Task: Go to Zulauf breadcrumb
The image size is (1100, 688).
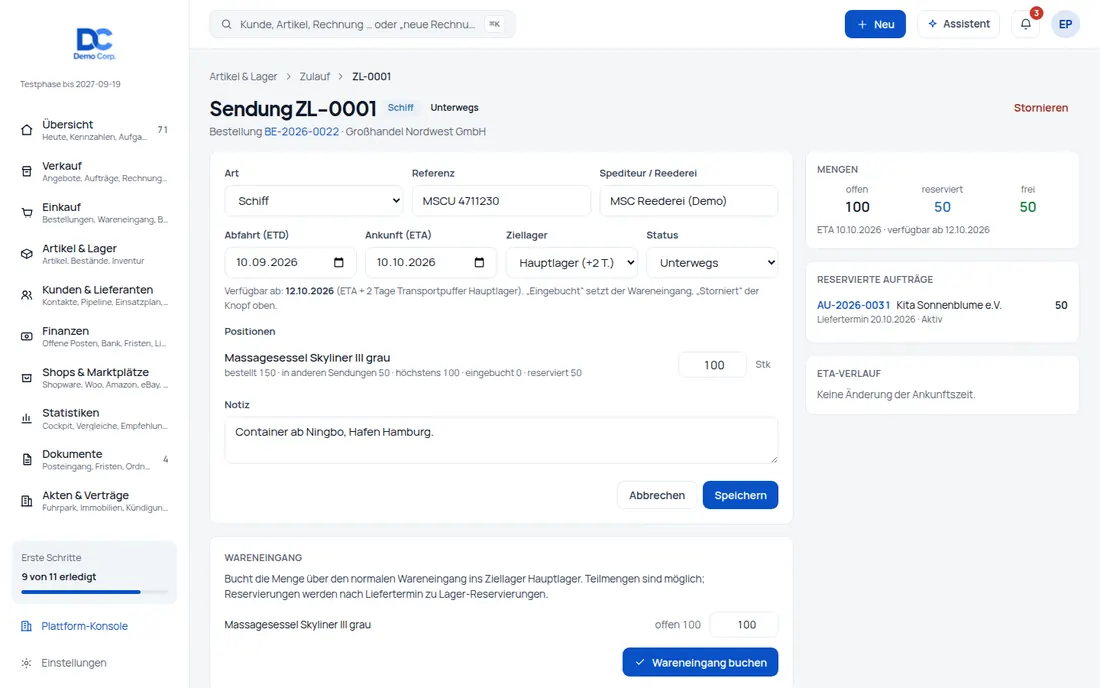Action: pos(314,76)
